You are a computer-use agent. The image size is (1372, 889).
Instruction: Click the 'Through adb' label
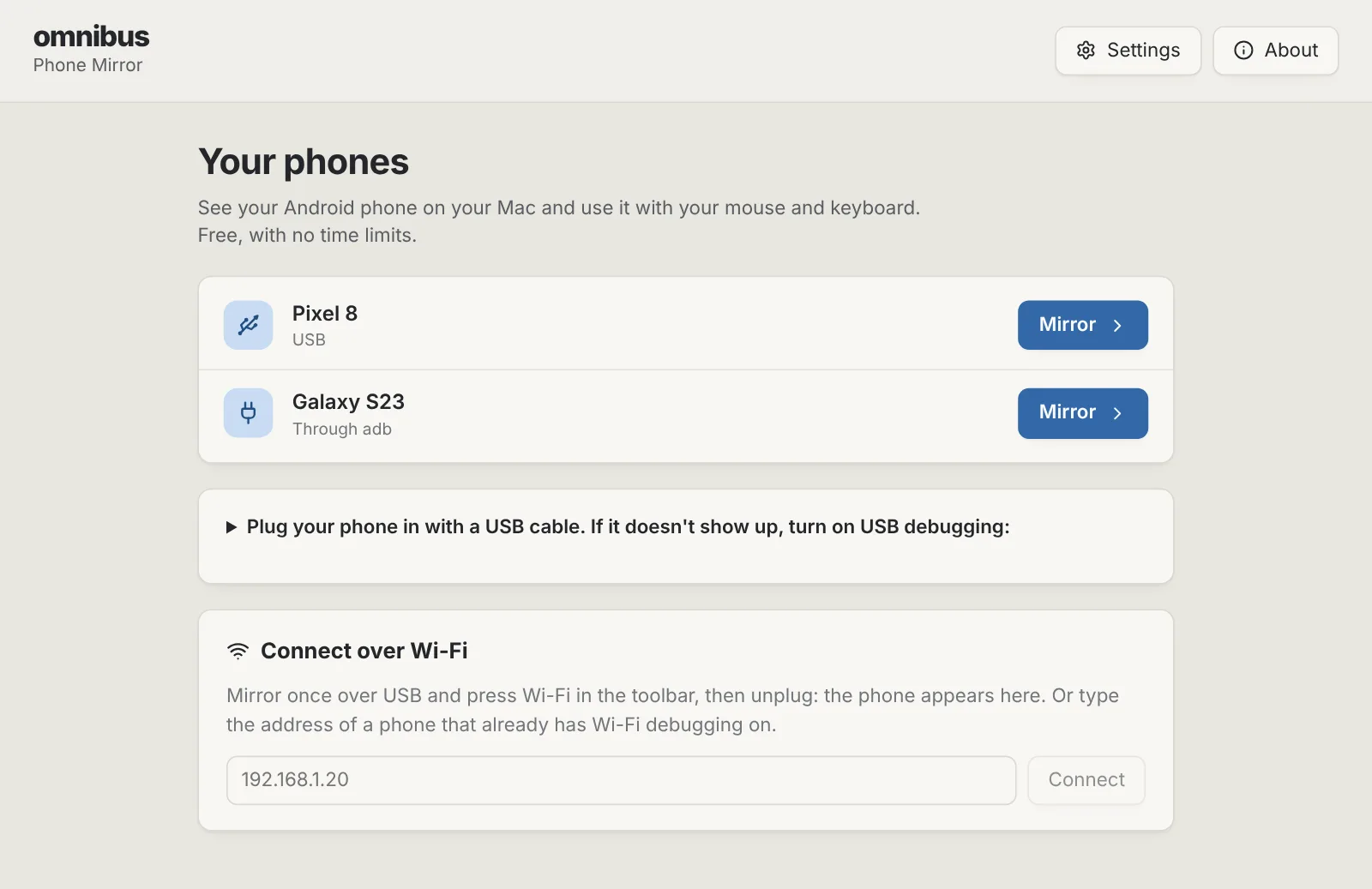[x=342, y=429]
